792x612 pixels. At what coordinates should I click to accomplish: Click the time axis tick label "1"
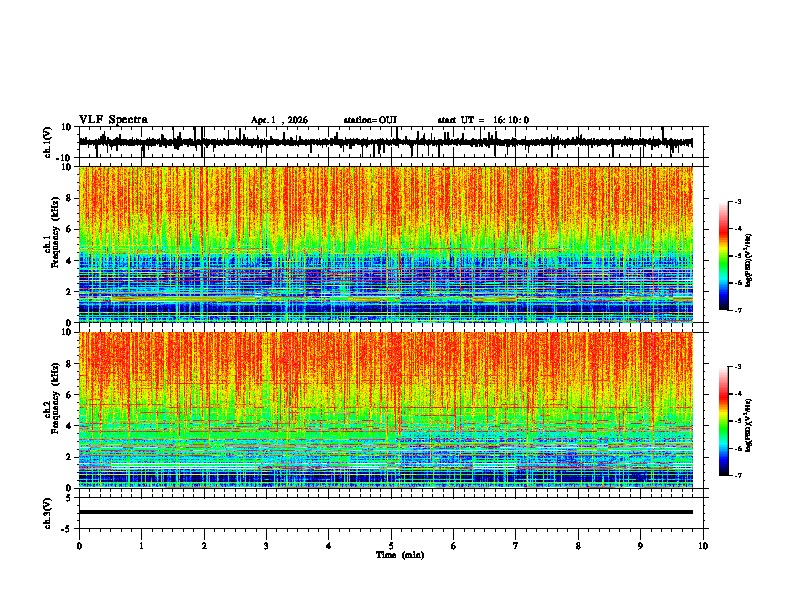[141, 546]
